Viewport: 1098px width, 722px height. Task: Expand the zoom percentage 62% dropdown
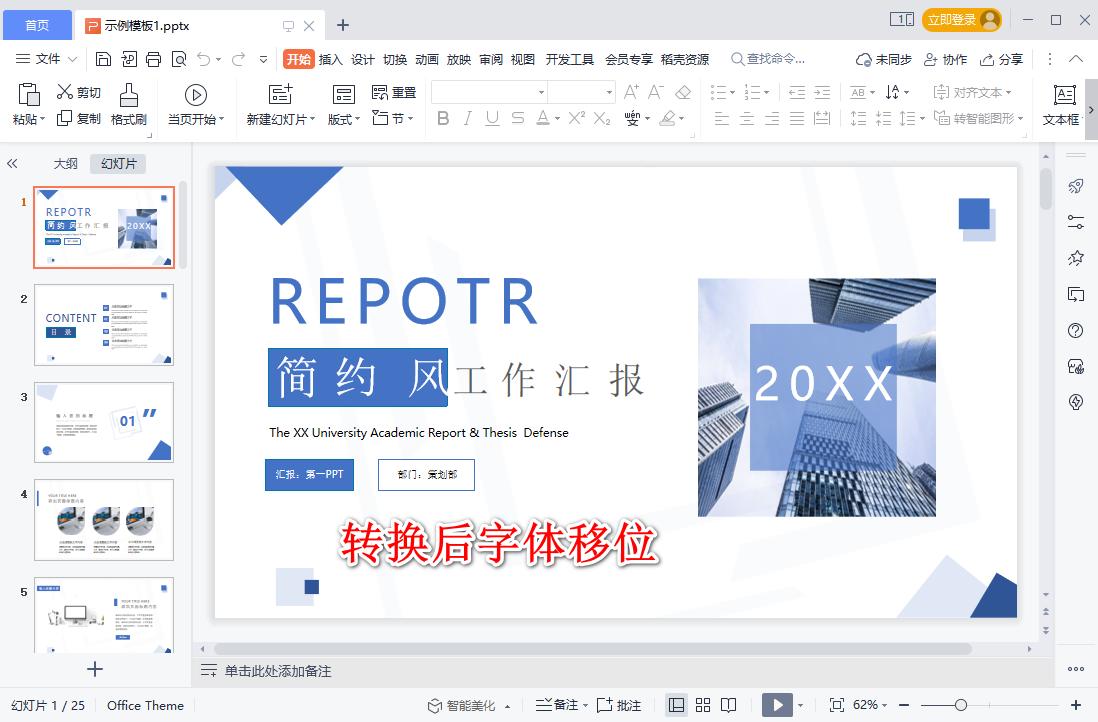point(886,705)
